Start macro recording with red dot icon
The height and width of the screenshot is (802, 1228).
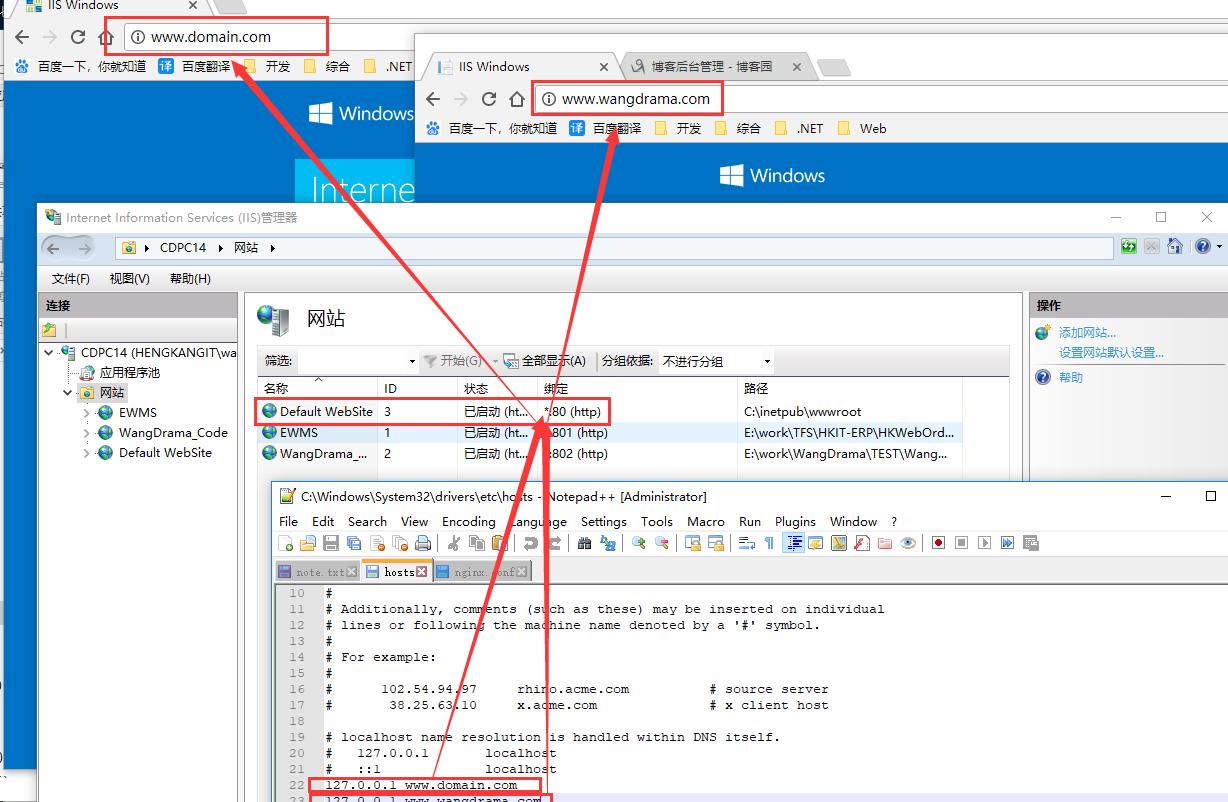(x=938, y=543)
